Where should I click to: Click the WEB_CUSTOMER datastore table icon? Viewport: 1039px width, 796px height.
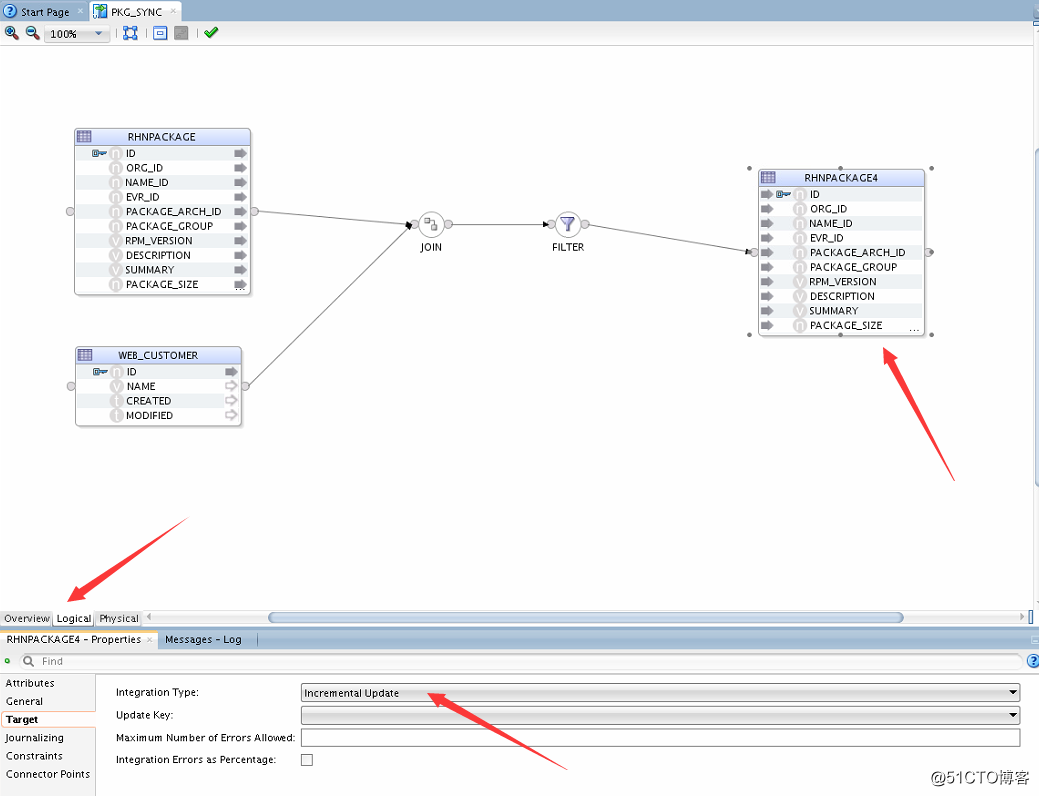85,355
